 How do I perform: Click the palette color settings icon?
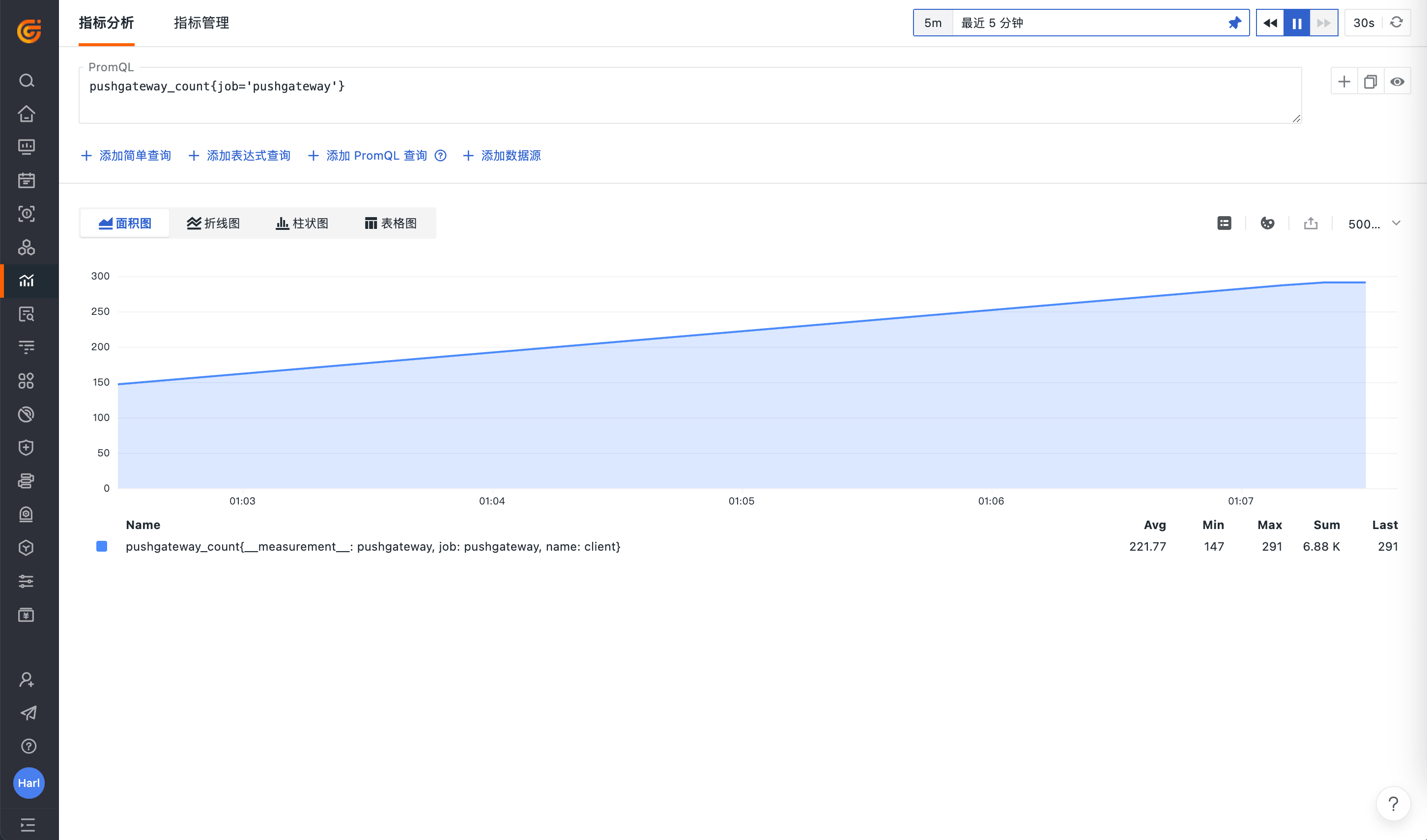1267,223
